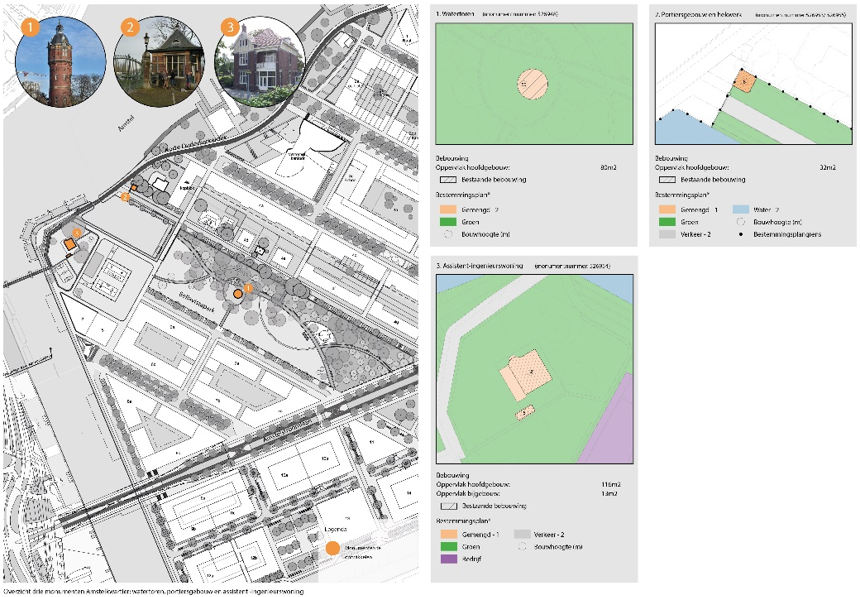Click the hatched Bestaande bebouwing symbol in panel 2
Image resolution: width=860 pixels, height=597 pixels.
coord(667,179)
